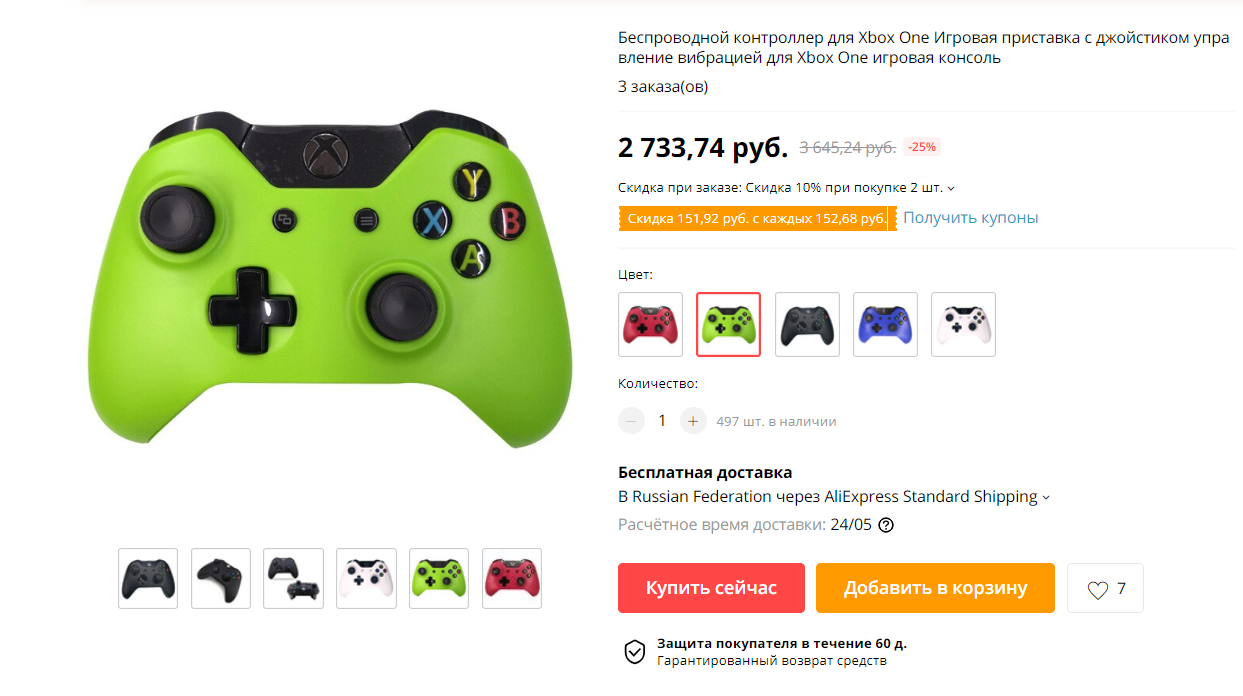The width and height of the screenshot is (1243, 696).
Task: Click the heart wishlist icon
Action: [1097, 590]
